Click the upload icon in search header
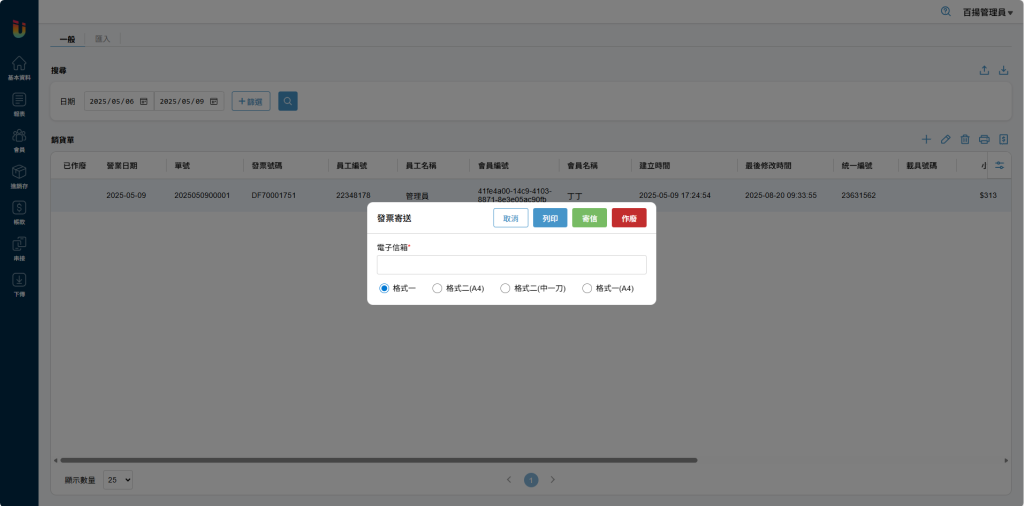1024x506 pixels. tap(984, 71)
